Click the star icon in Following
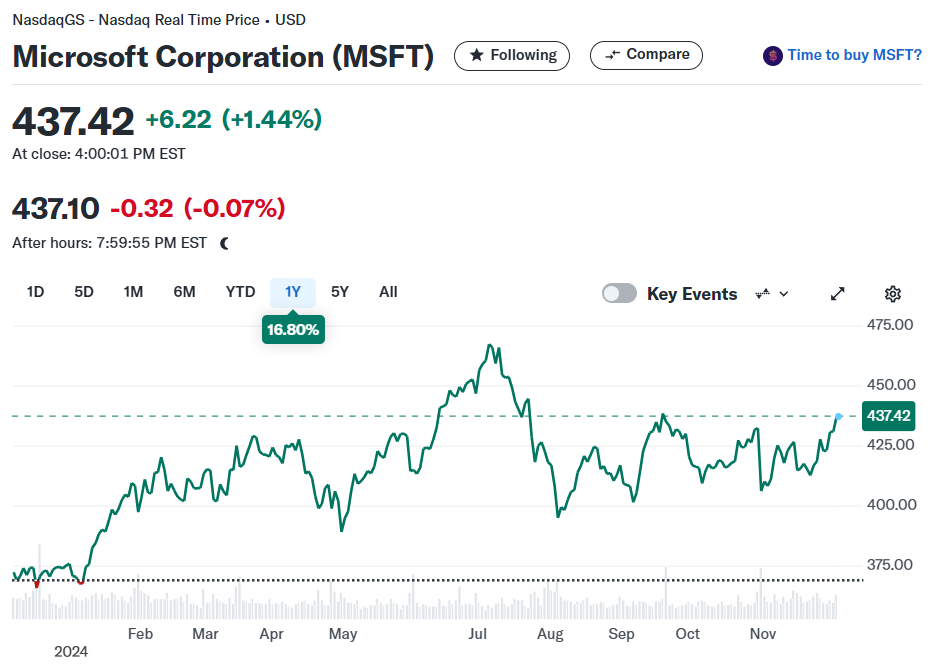This screenshot has height=667, width=935. point(476,55)
